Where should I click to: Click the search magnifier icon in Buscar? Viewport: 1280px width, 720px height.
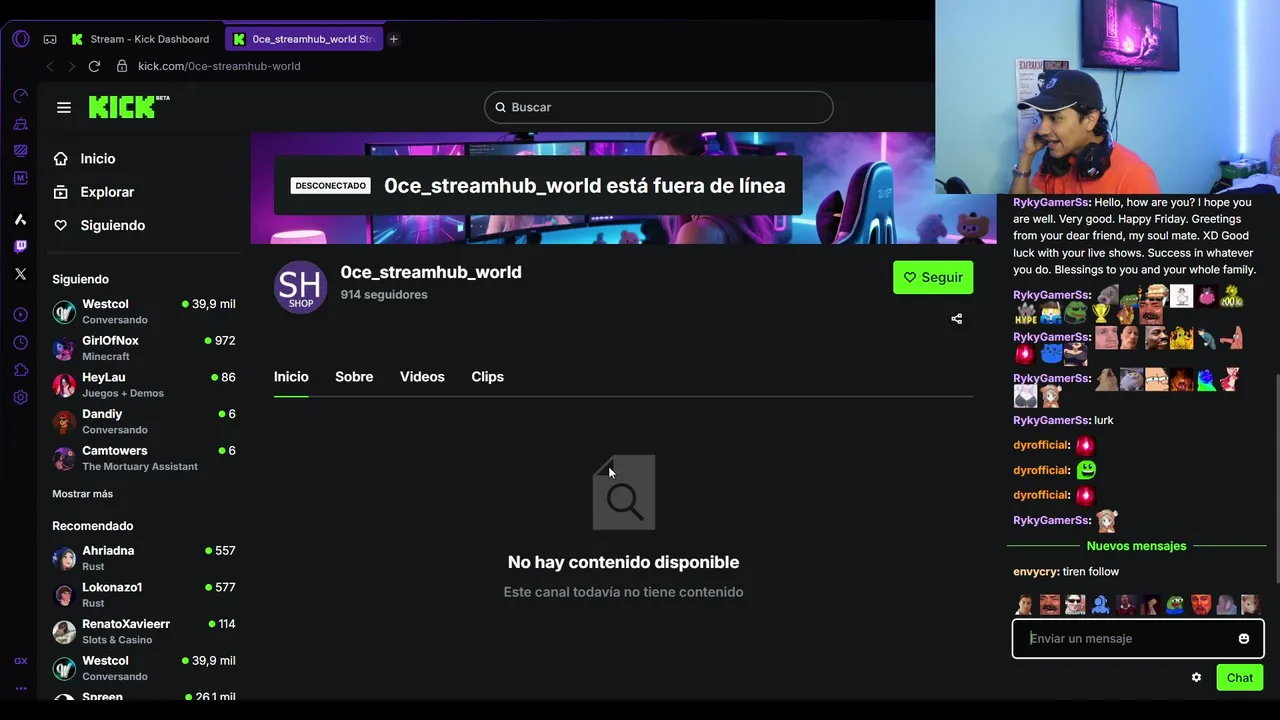coord(500,107)
